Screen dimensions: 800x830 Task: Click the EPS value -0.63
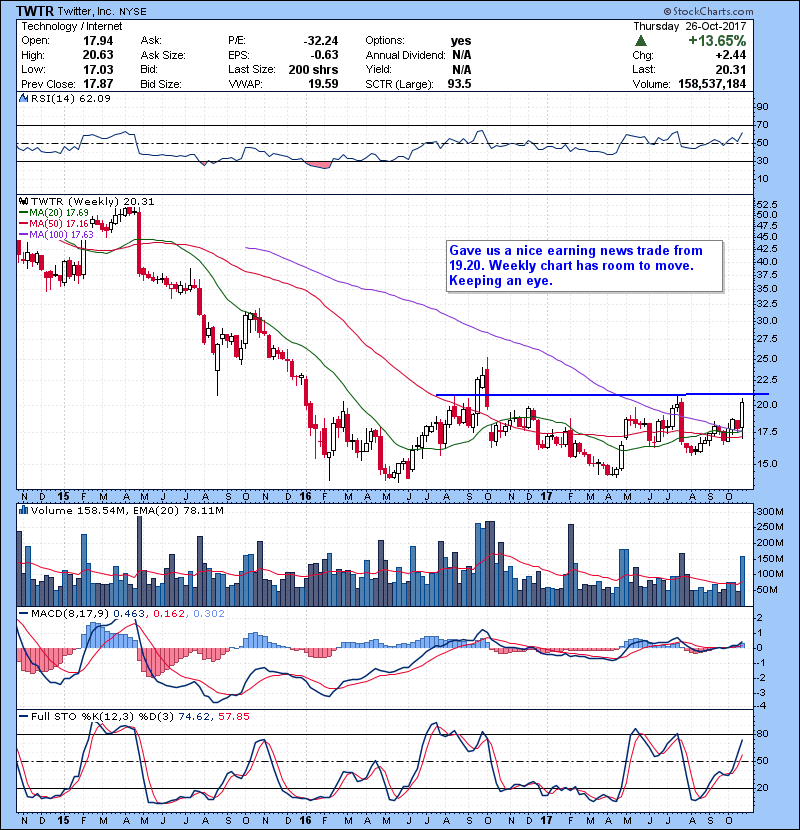[x=323, y=55]
